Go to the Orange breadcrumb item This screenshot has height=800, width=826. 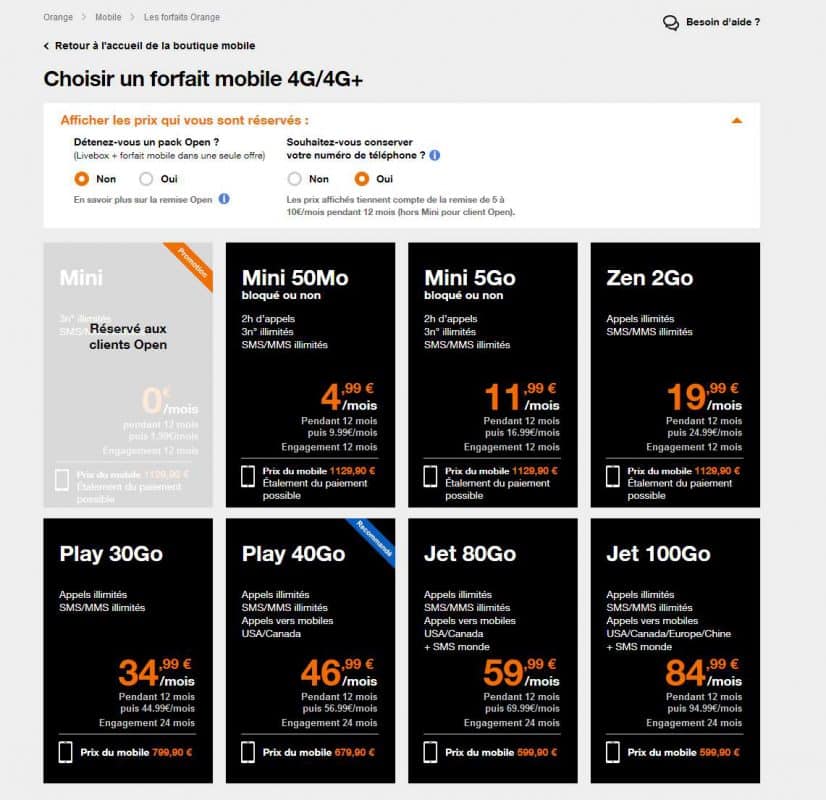coord(58,17)
